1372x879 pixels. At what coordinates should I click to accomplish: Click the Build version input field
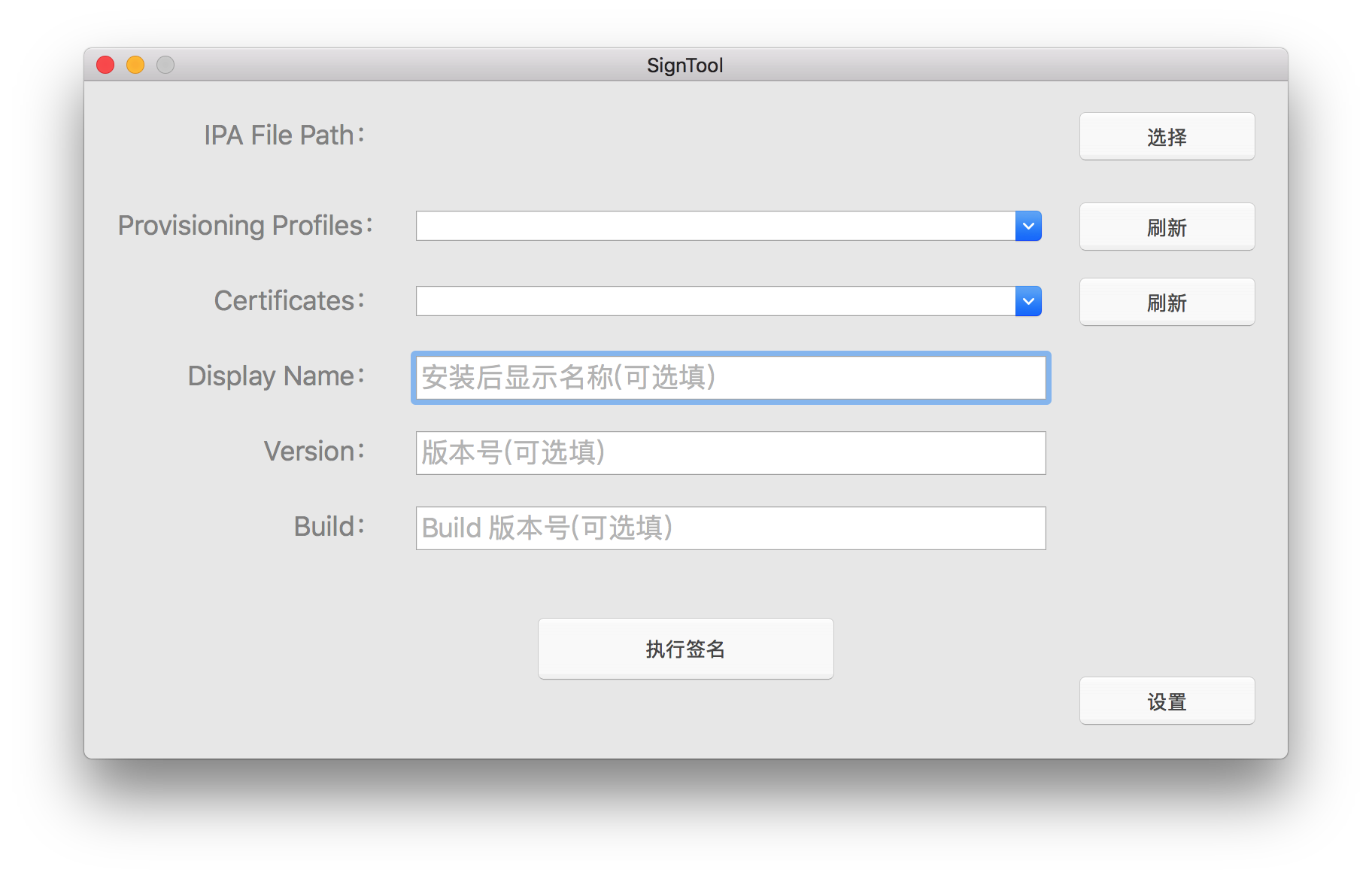pos(730,528)
